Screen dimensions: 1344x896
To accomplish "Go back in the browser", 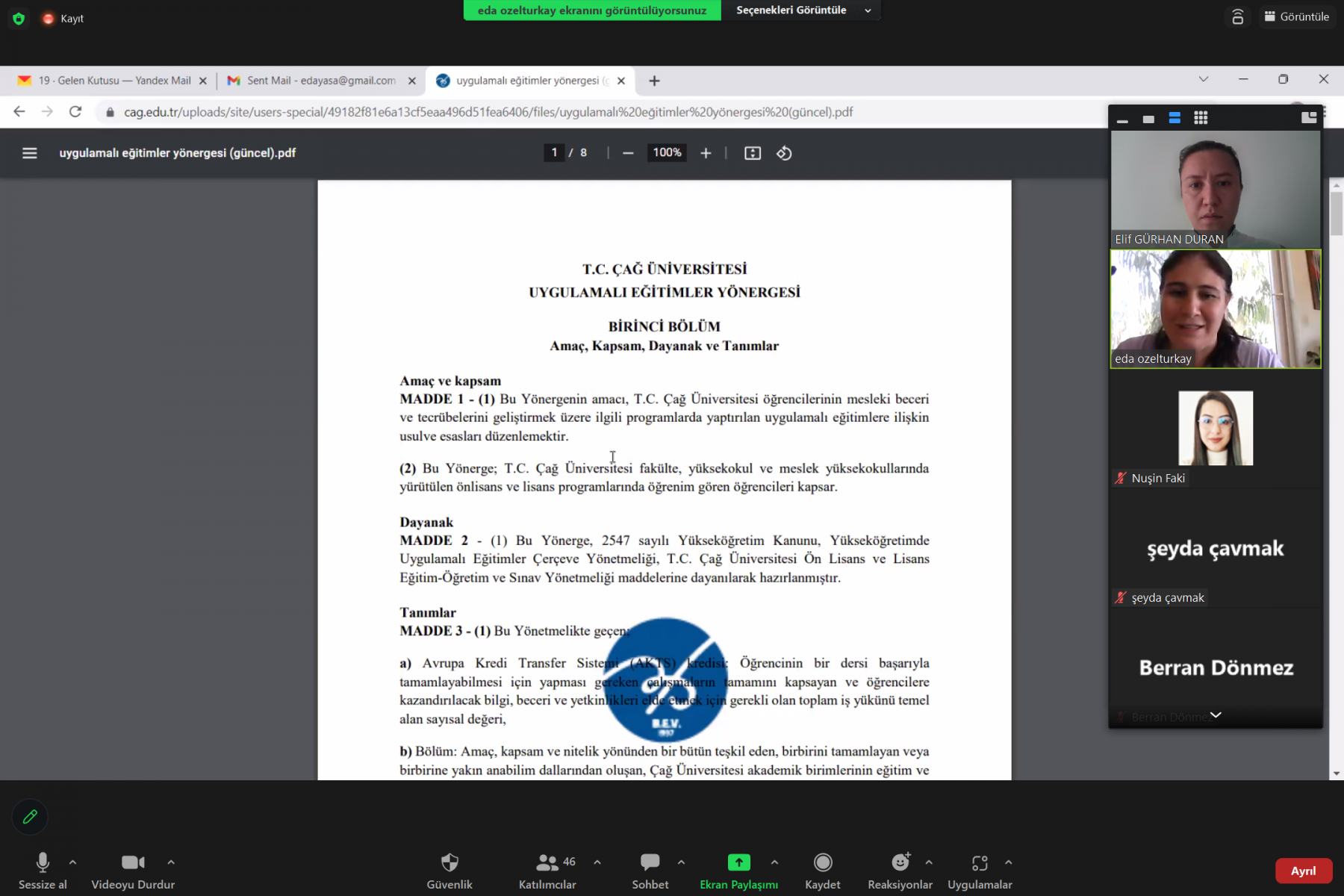I will point(19,112).
